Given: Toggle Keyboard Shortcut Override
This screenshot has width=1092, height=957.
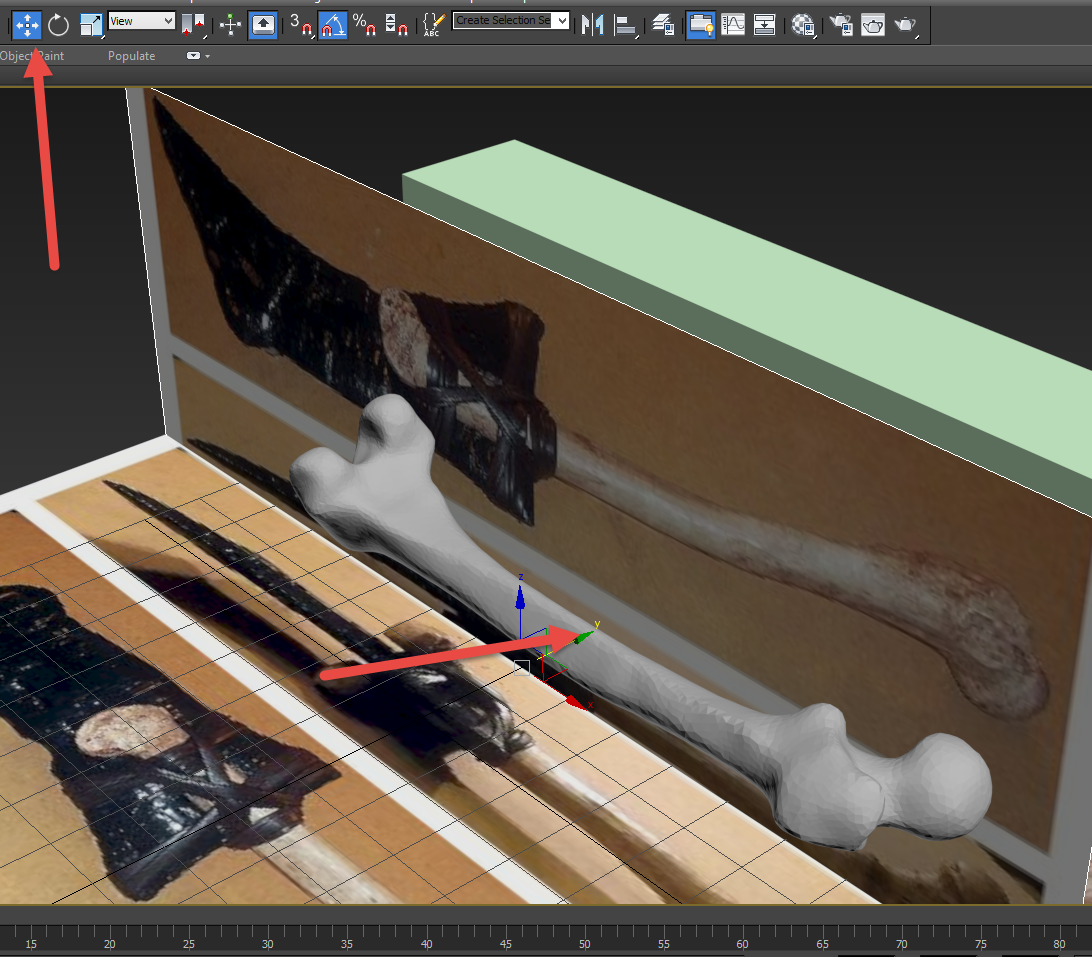Looking at the screenshot, I should coord(263,25).
